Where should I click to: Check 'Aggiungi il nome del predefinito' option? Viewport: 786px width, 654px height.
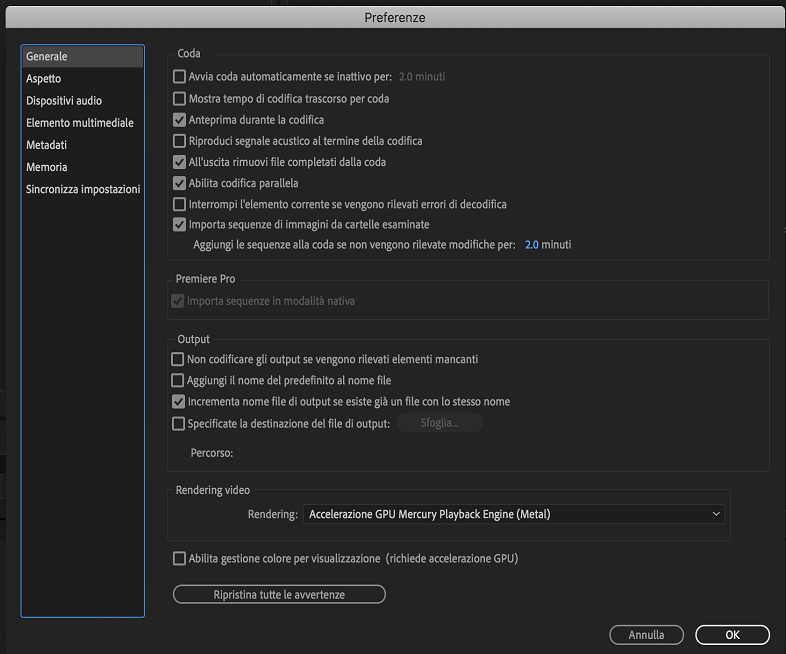[x=178, y=380]
